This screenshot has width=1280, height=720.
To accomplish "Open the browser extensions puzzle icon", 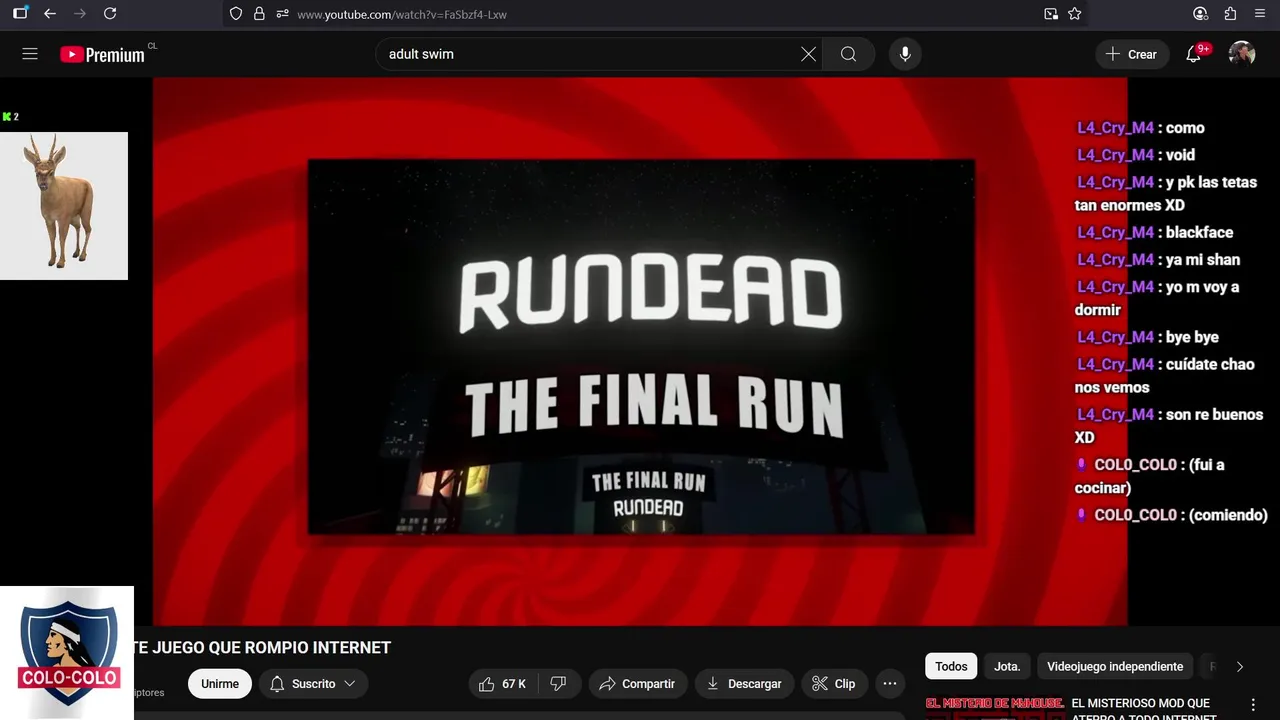I will [x=1230, y=14].
